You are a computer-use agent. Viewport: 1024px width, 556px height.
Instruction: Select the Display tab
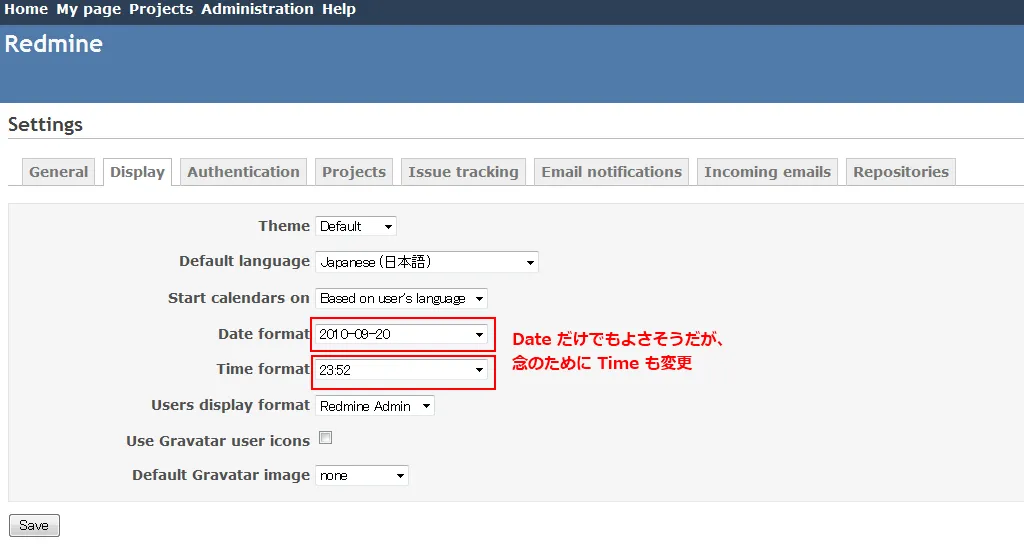point(137,172)
